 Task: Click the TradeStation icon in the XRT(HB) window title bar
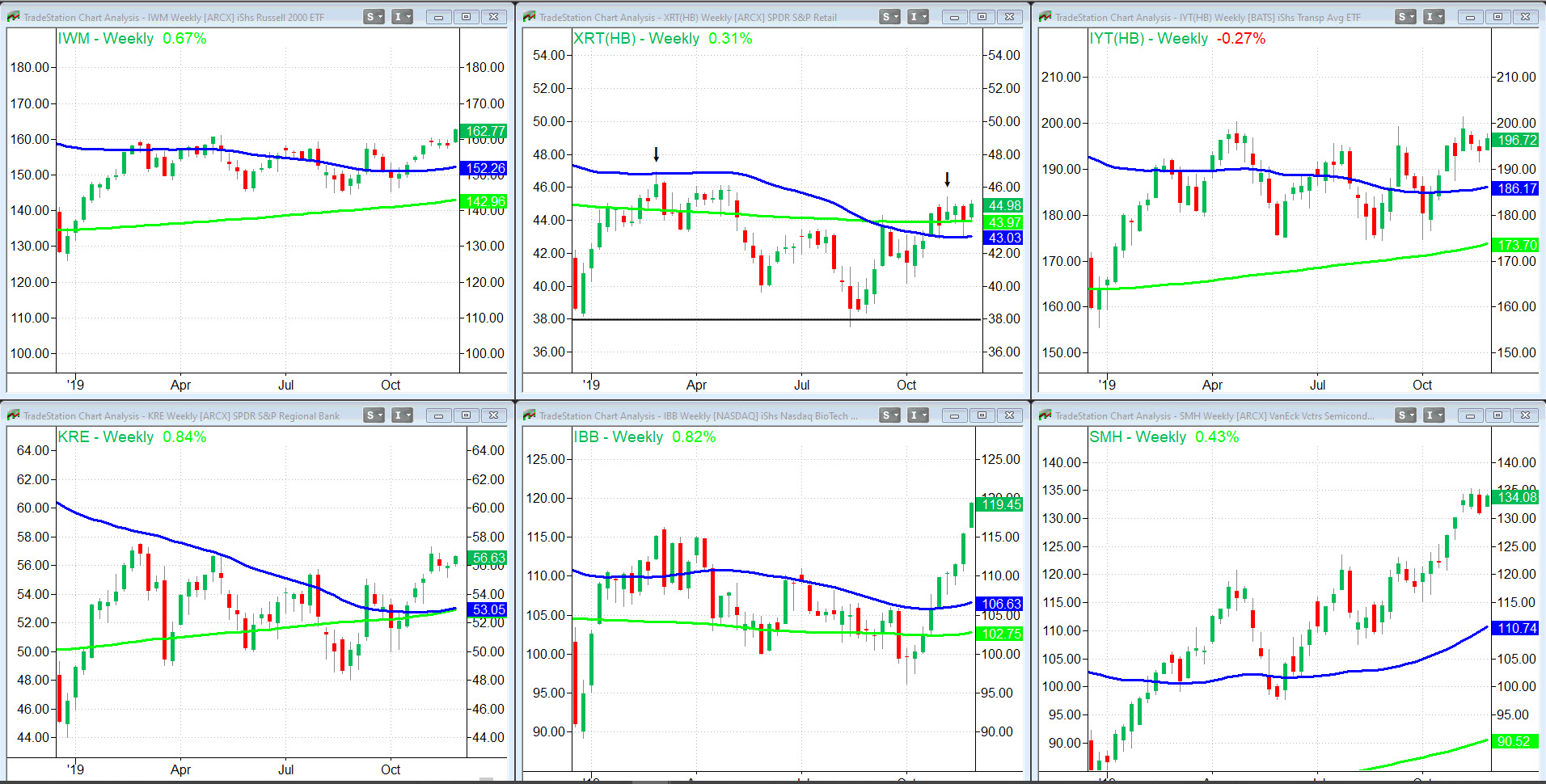coord(530,17)
